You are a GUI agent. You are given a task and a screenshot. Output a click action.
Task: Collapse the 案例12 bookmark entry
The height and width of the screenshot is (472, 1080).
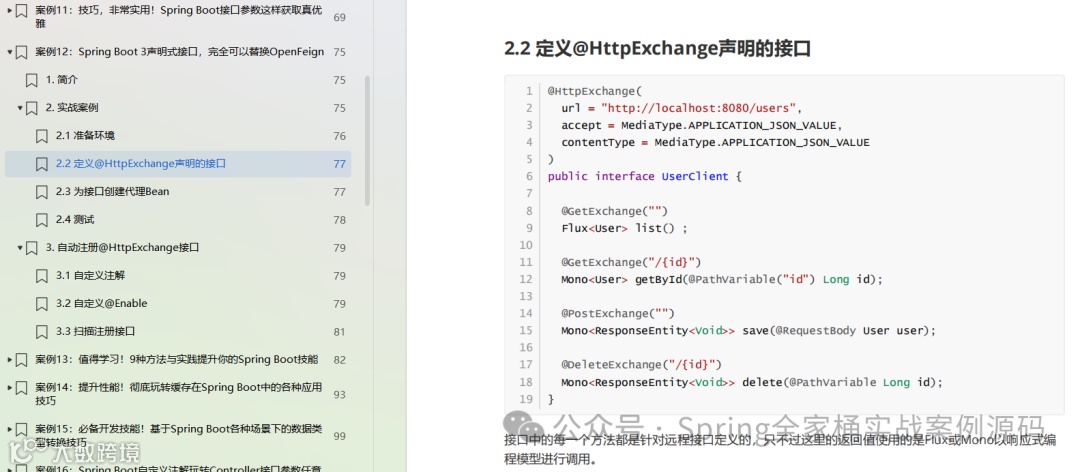[9, 52]
